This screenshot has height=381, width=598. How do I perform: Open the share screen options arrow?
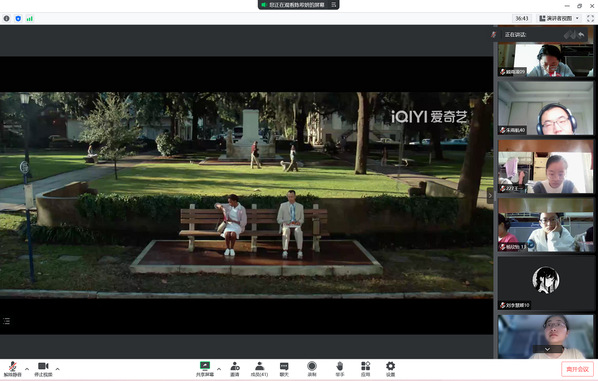pos(219,369)
